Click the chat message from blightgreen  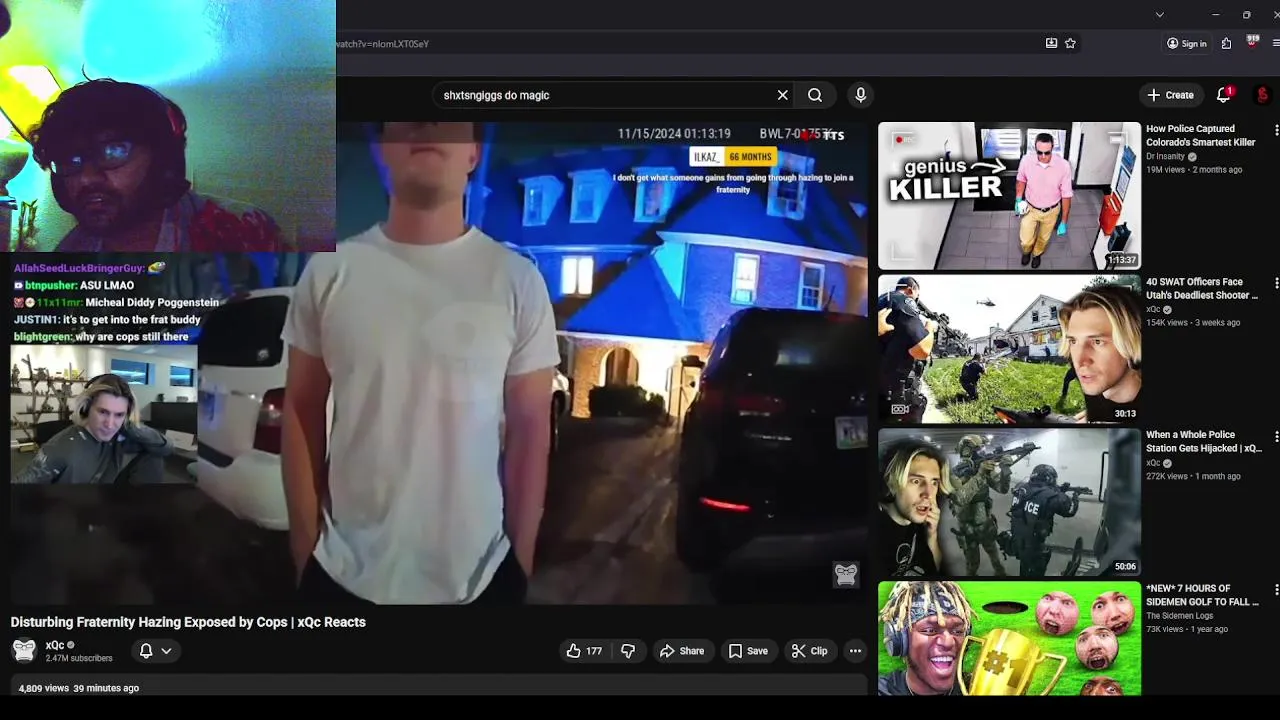(x=101, y=336)
